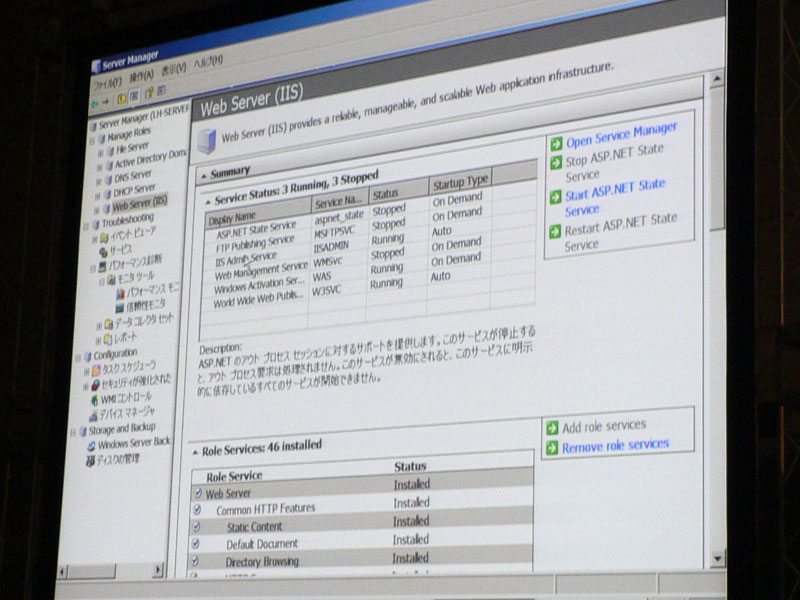Click the Remove role services link

pos(615,445)
